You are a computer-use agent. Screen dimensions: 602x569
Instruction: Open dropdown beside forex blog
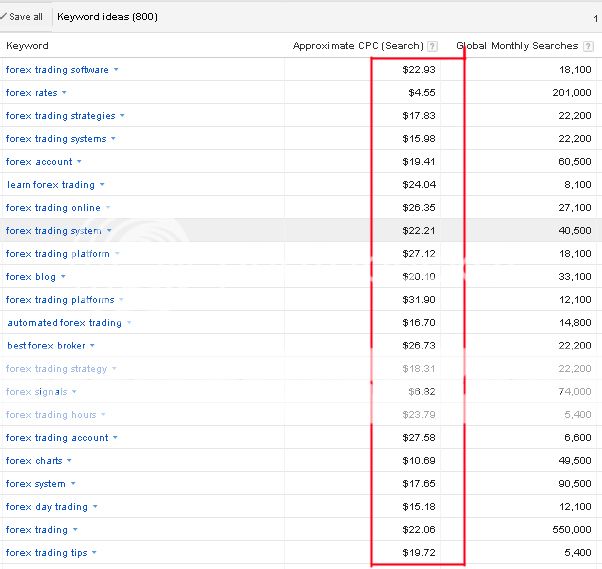(x=64, y=277)
